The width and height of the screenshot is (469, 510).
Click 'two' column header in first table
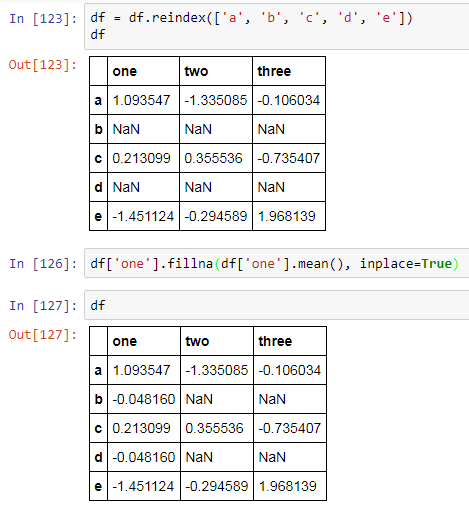point(196,71)
